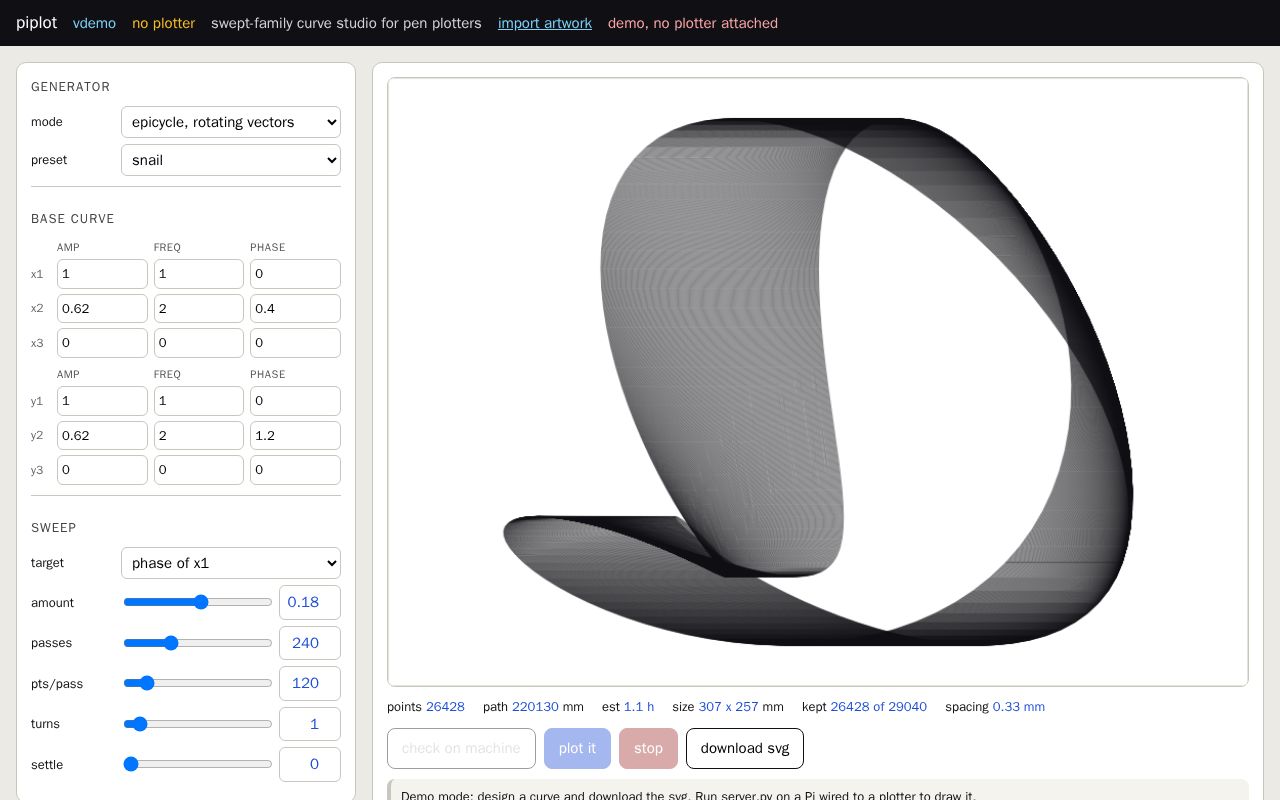1280x800 pixels.
Task: Click the x2 AMP field showing 0.62
Action: click(x=102, y=308)
